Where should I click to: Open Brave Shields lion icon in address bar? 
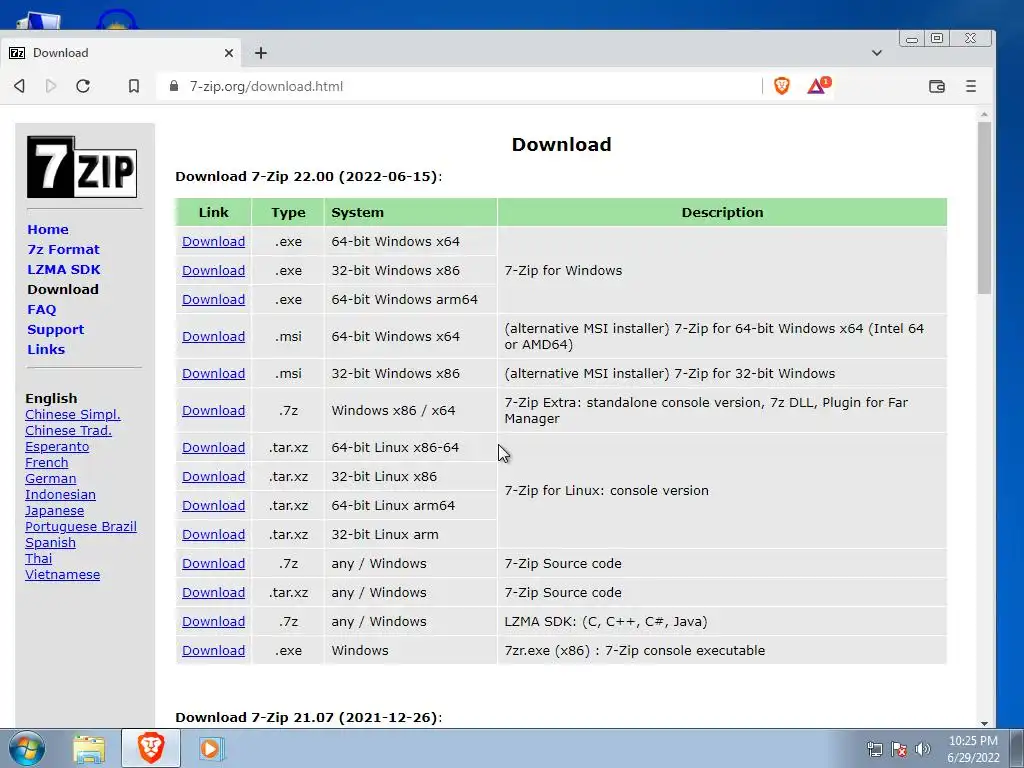[782, 86]
